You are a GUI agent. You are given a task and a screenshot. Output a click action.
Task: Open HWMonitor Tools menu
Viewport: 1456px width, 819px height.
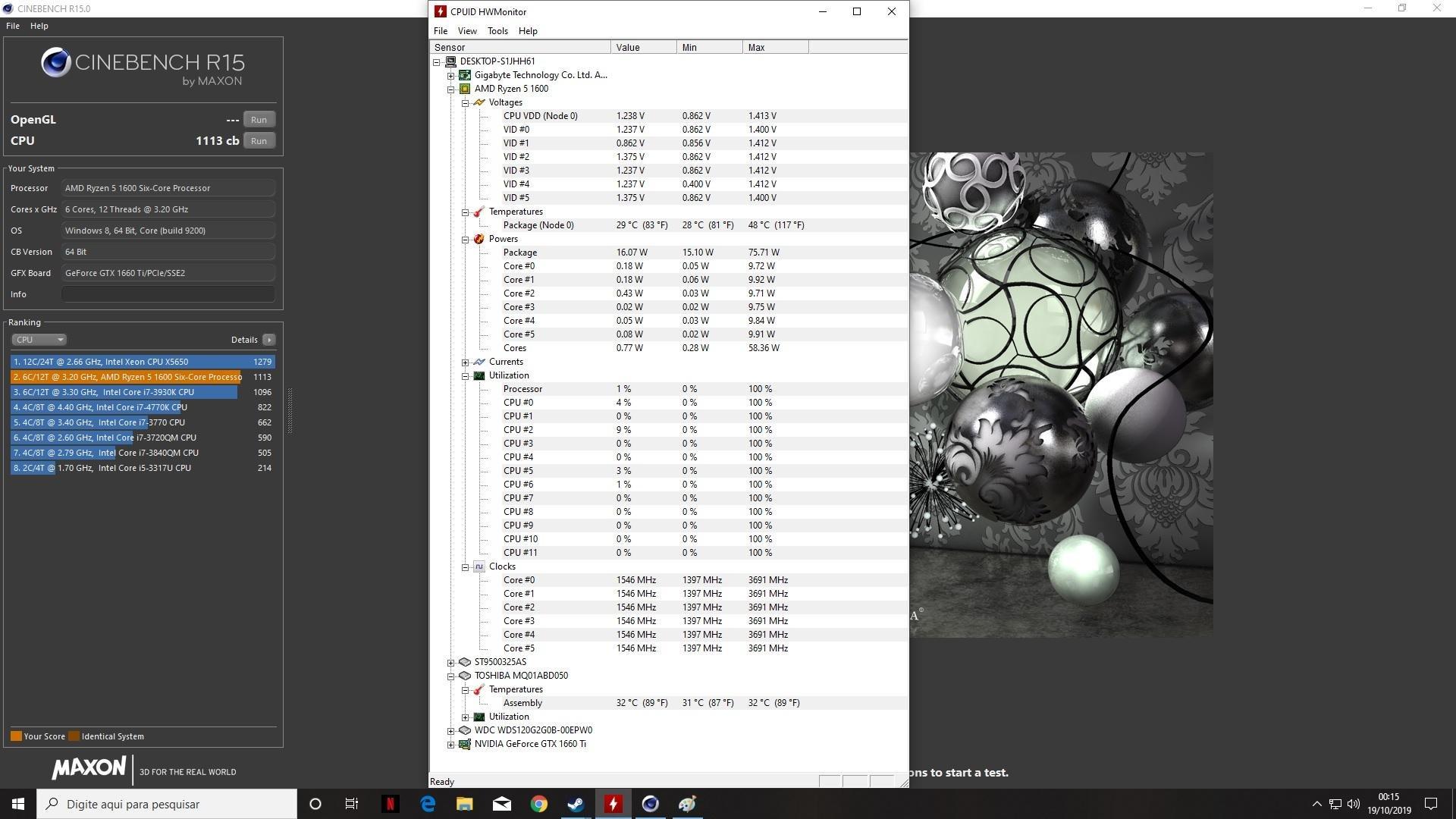click(x=497, y=31)
